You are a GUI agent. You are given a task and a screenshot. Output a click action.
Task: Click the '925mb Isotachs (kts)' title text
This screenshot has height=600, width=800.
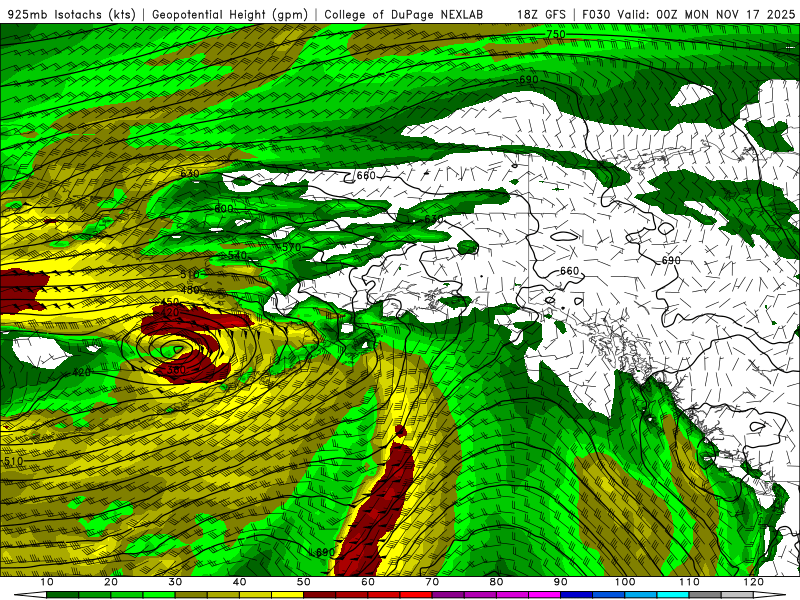pyautogui.click(x=72, y=15)
